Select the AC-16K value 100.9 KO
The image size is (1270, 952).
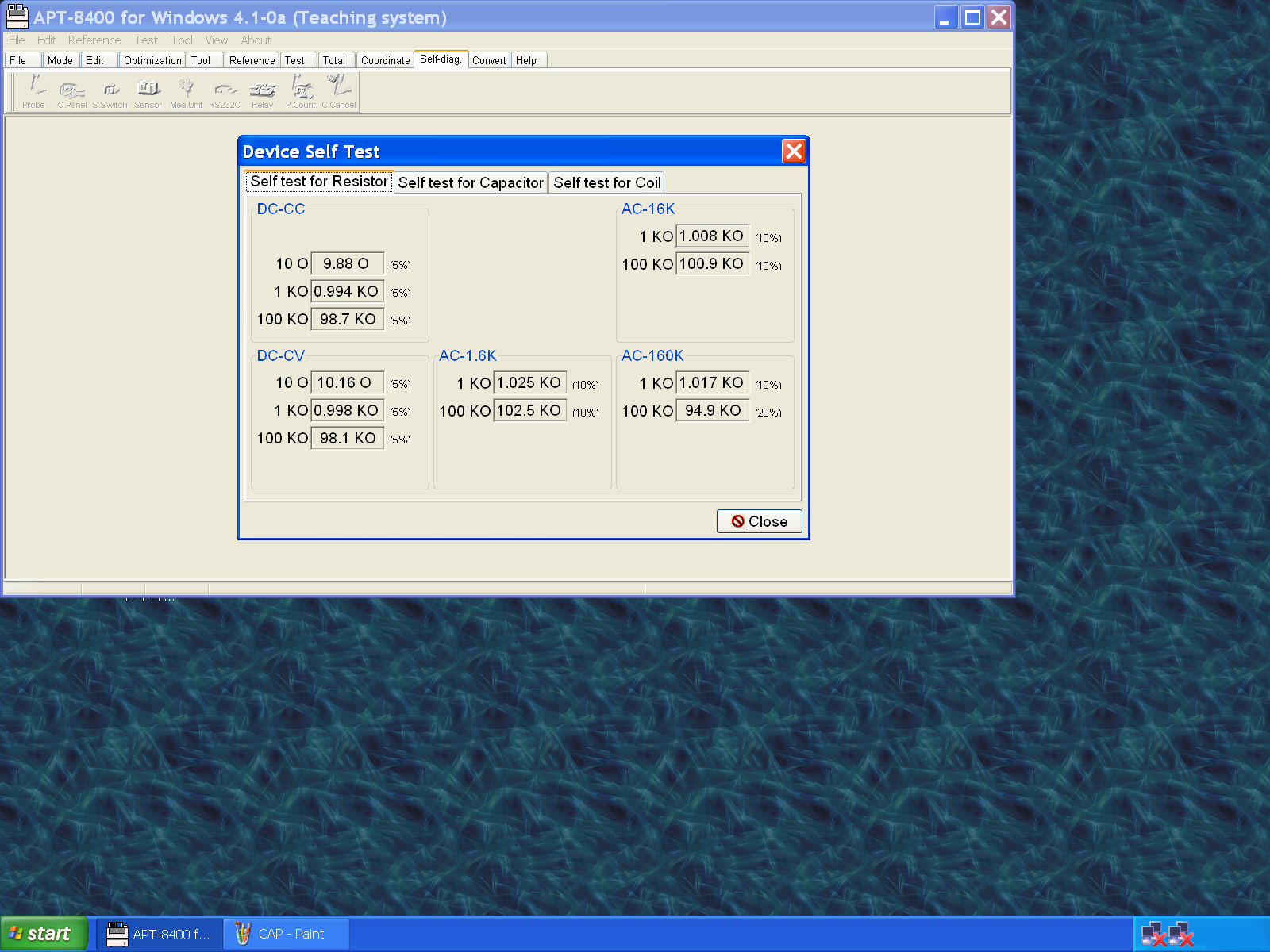tap(712, 263)
